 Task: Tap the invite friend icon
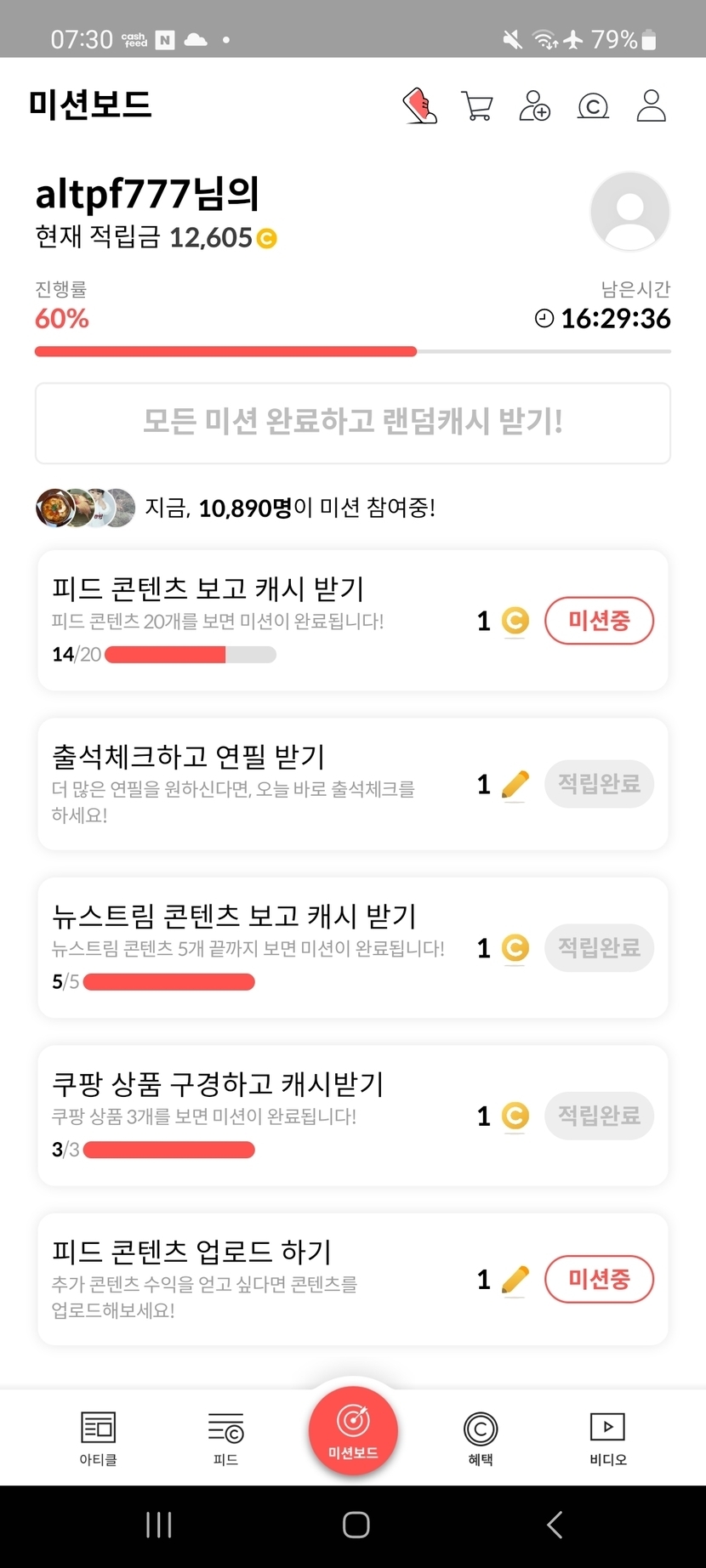[x=534, y=106]
